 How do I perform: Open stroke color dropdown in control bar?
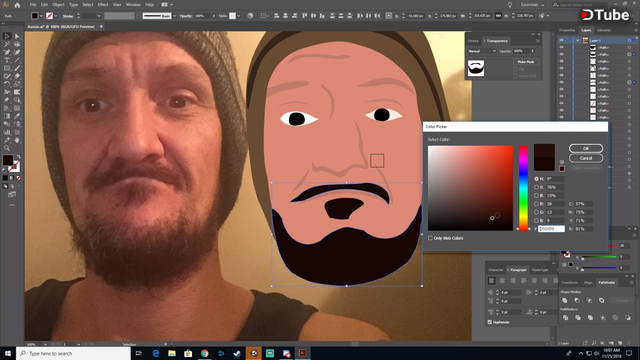56,16
